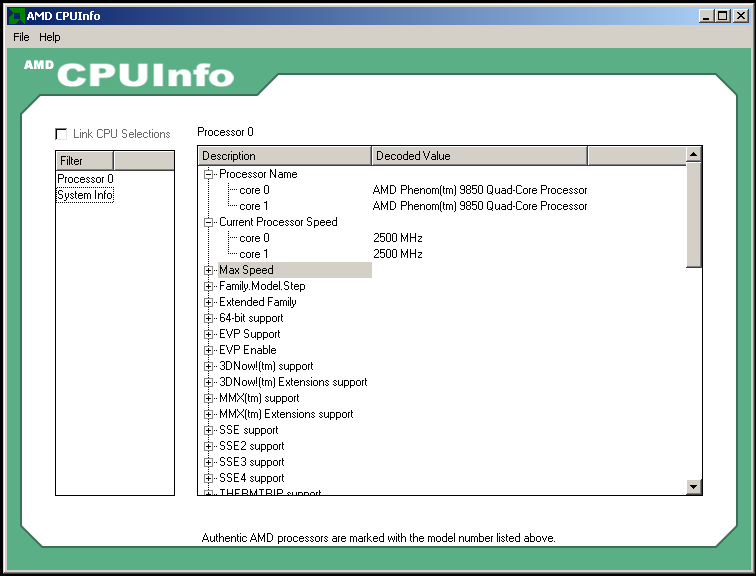Screen dimensions: 756x576
Task: Expand the MMX(tm) support node
Action: click(208, 398)
